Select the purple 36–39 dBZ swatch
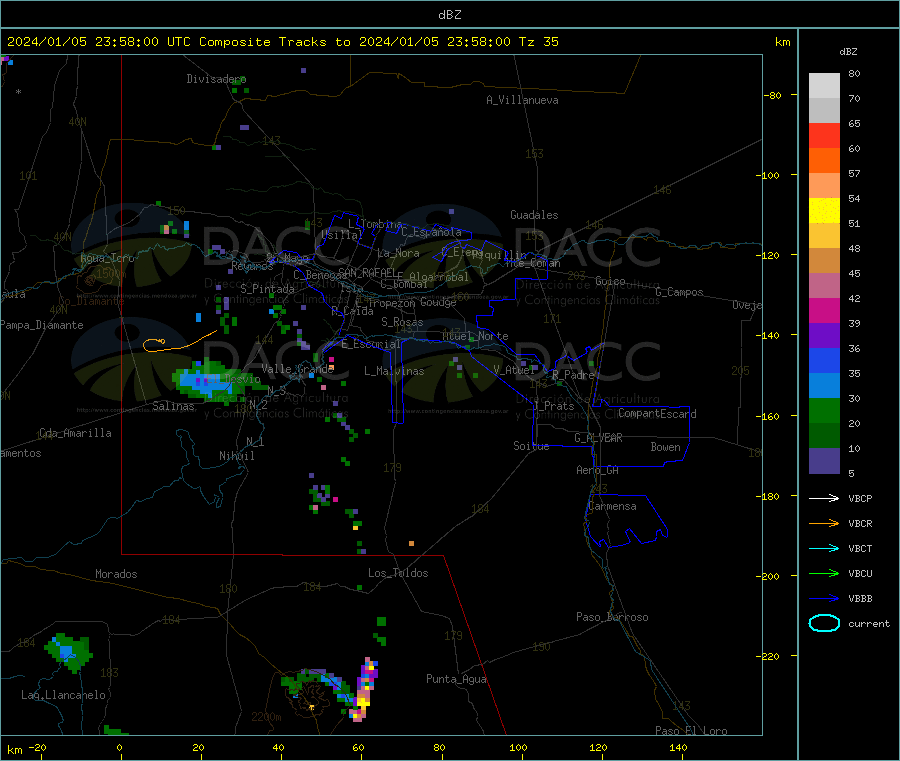This screenshot has width=900, height=761. (824, 336)
